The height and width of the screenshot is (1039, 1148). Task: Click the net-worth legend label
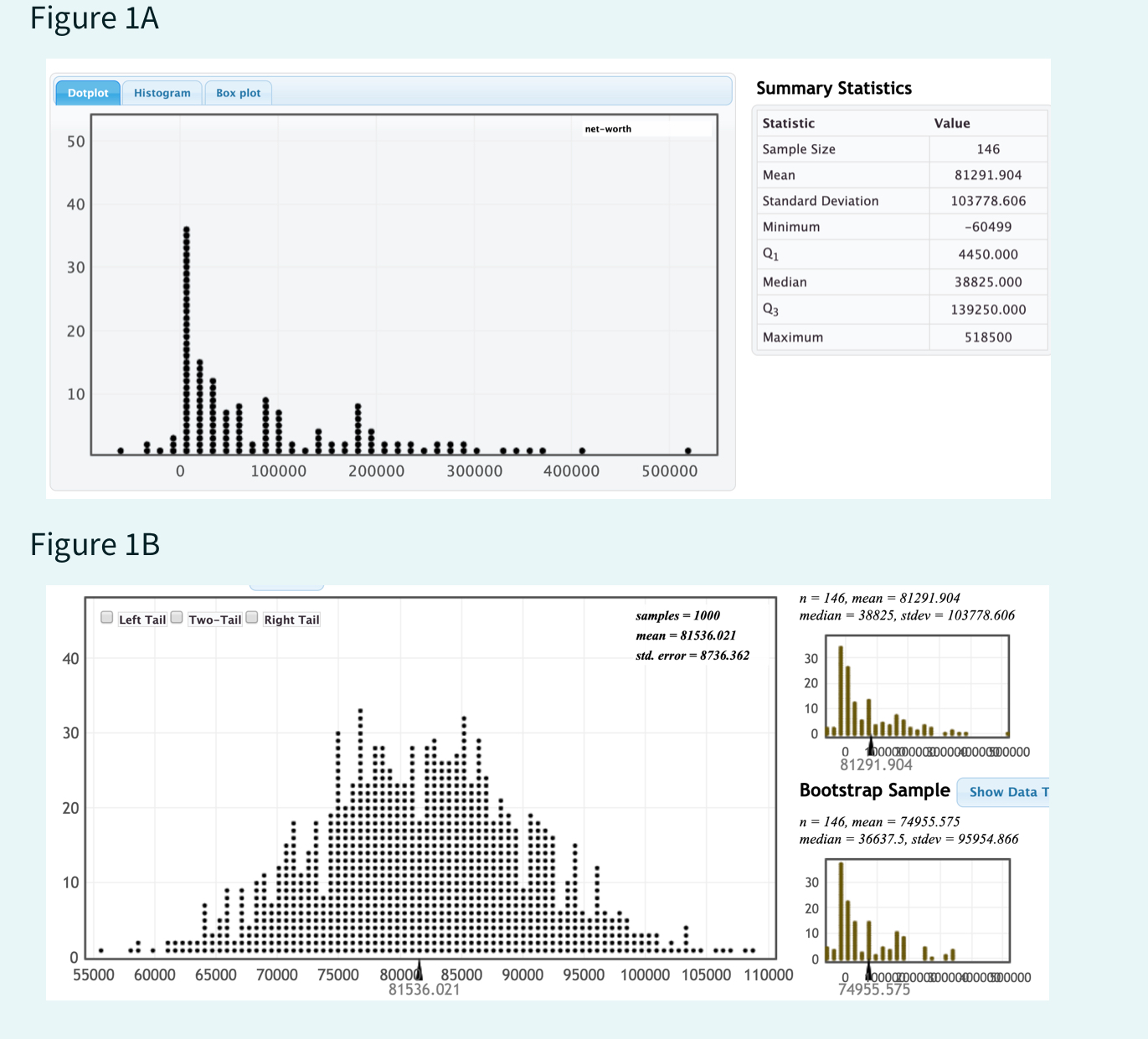click(x=608, y=129)
